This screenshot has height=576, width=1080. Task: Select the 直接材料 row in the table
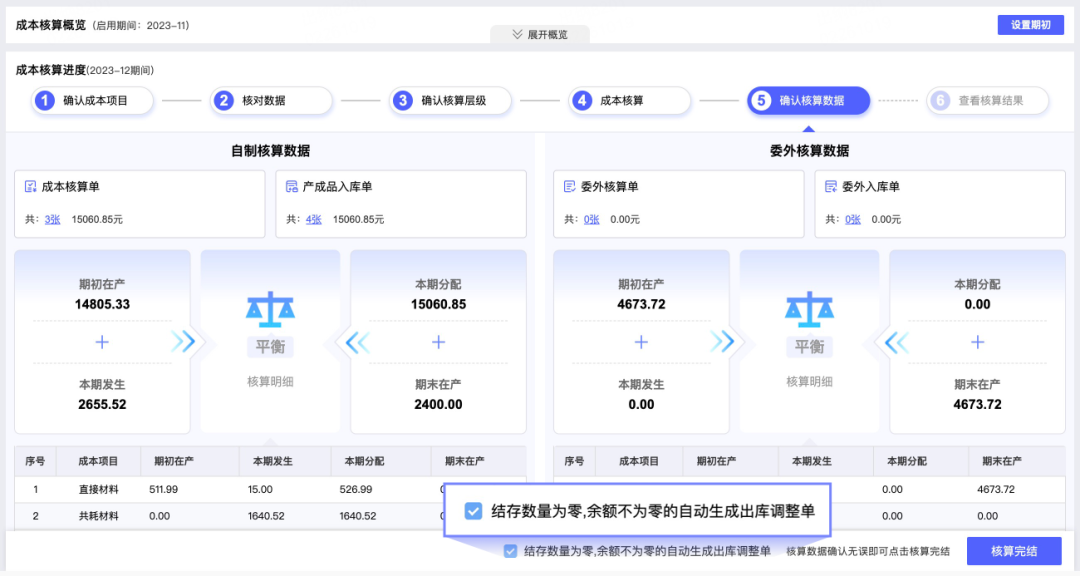click(100, 489)
